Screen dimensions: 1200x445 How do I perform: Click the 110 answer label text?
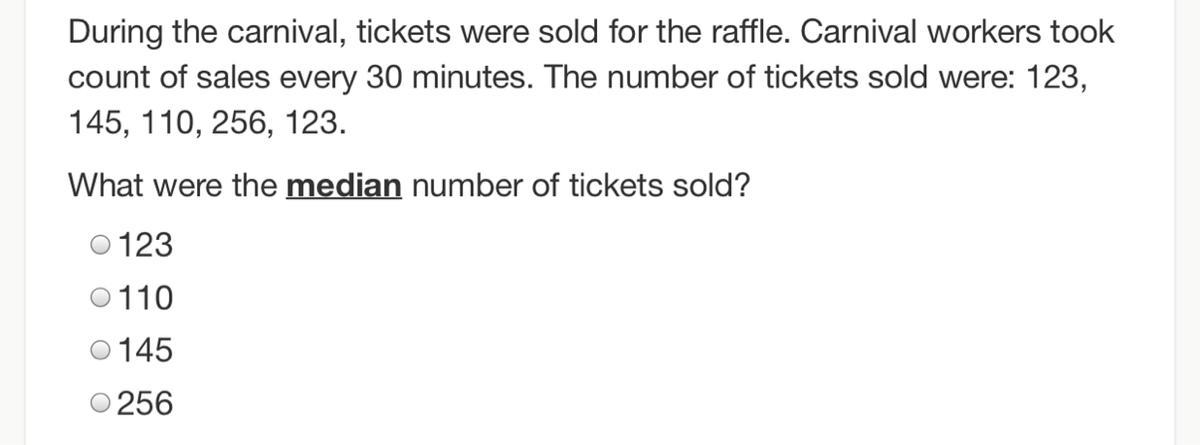click(145, 297)
